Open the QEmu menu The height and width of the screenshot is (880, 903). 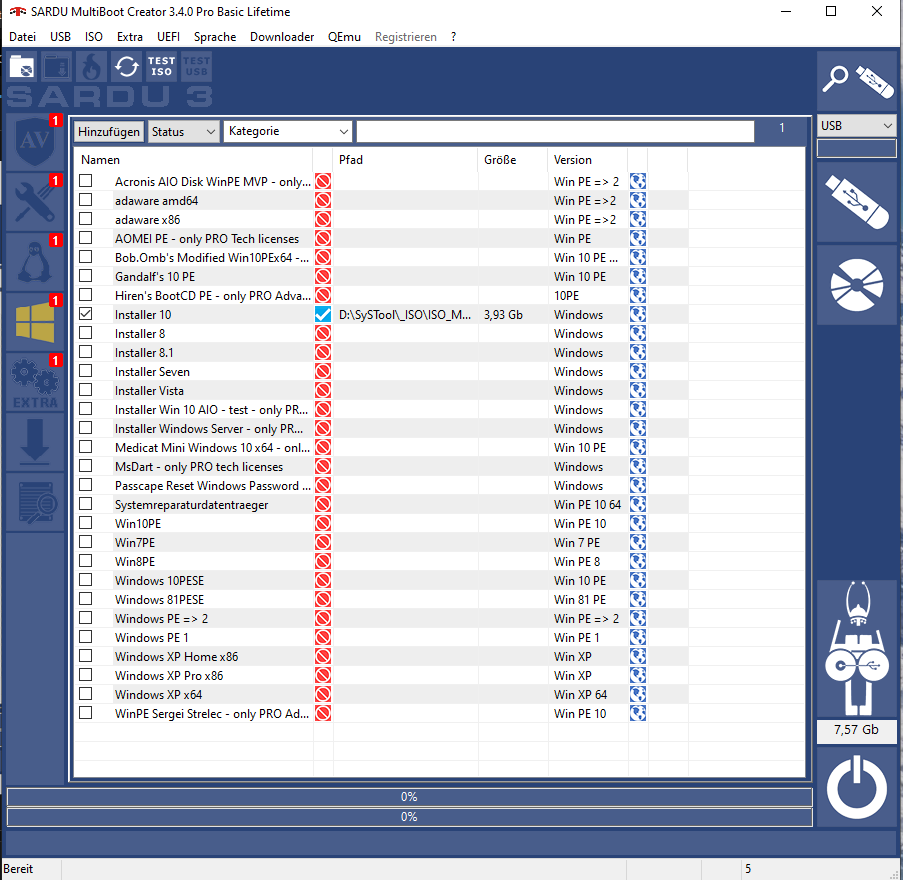pyautogui.click(x=344, y=37)
